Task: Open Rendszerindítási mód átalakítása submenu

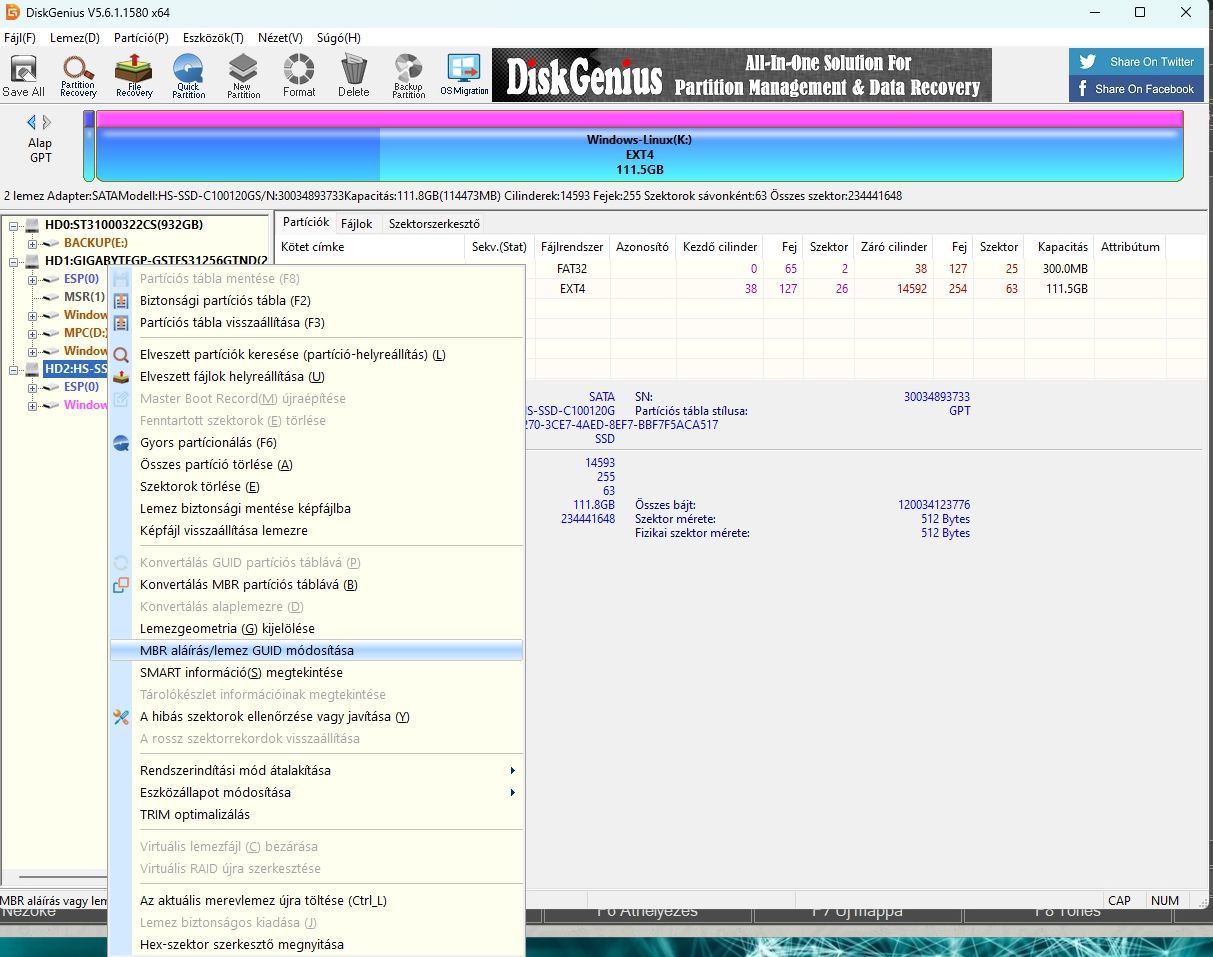Action: pyautogui.click(x=316, y=771)
